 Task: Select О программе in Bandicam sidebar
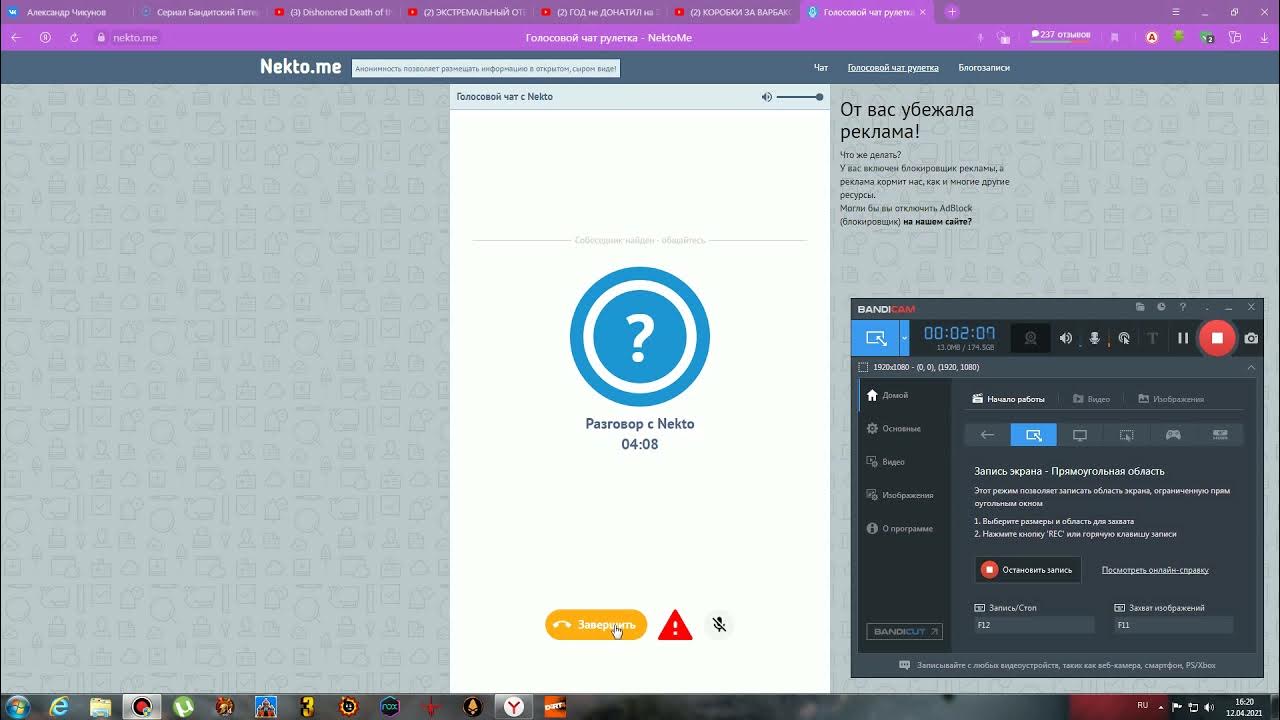pos(904,528)
